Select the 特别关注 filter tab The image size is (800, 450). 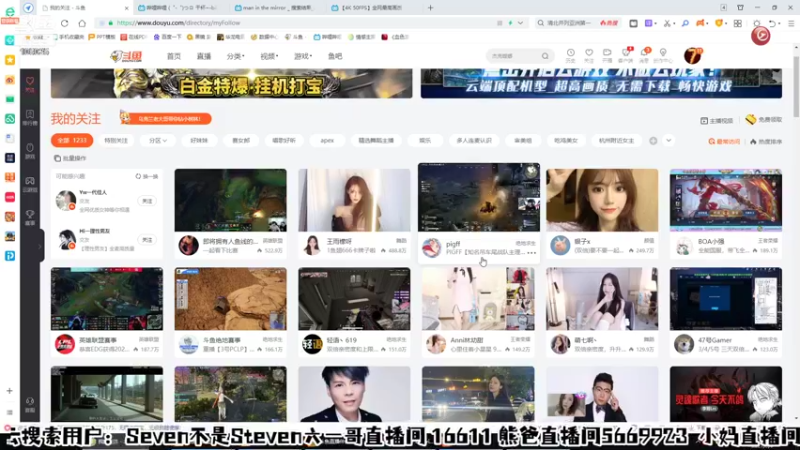[116, 140]
